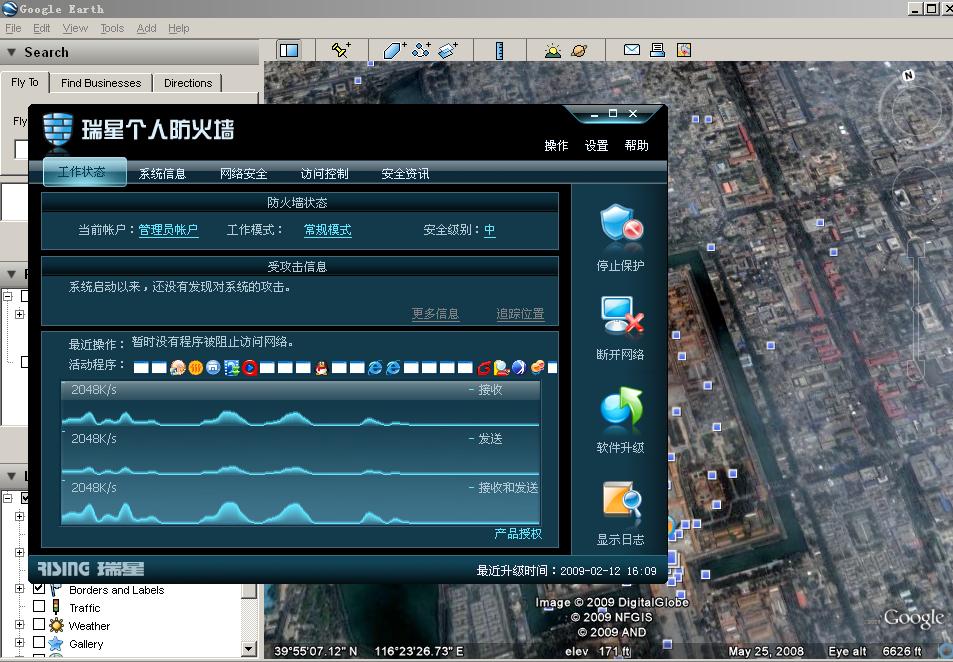Click the Print toolbar icon
The width and height of the screenshot is (953, 662).
[x=657, y=50]
